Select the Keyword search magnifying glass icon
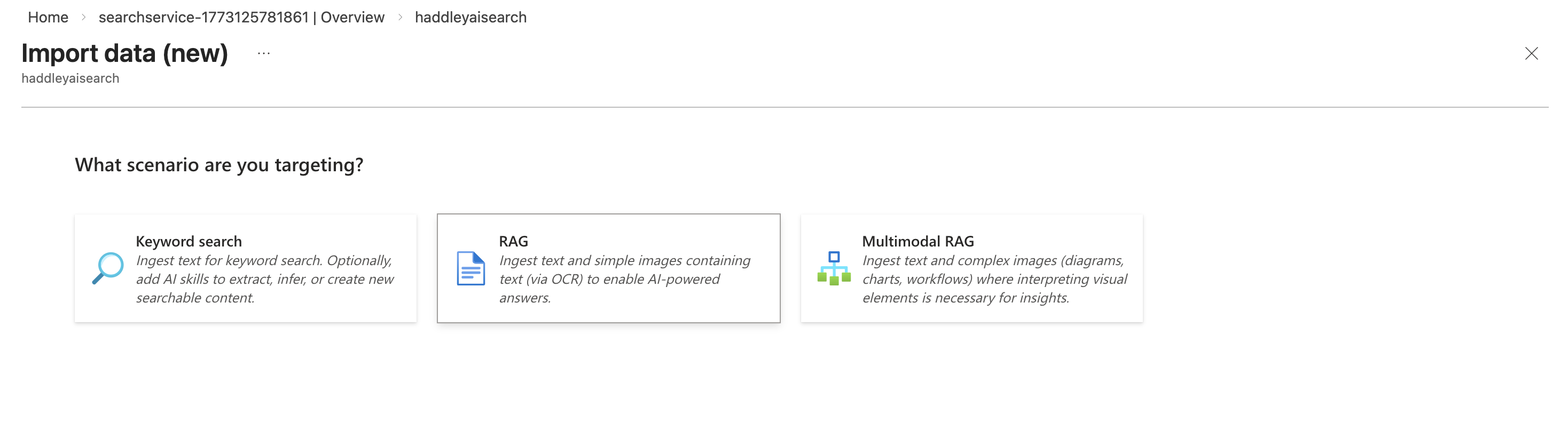 click(x=108, y=267)
